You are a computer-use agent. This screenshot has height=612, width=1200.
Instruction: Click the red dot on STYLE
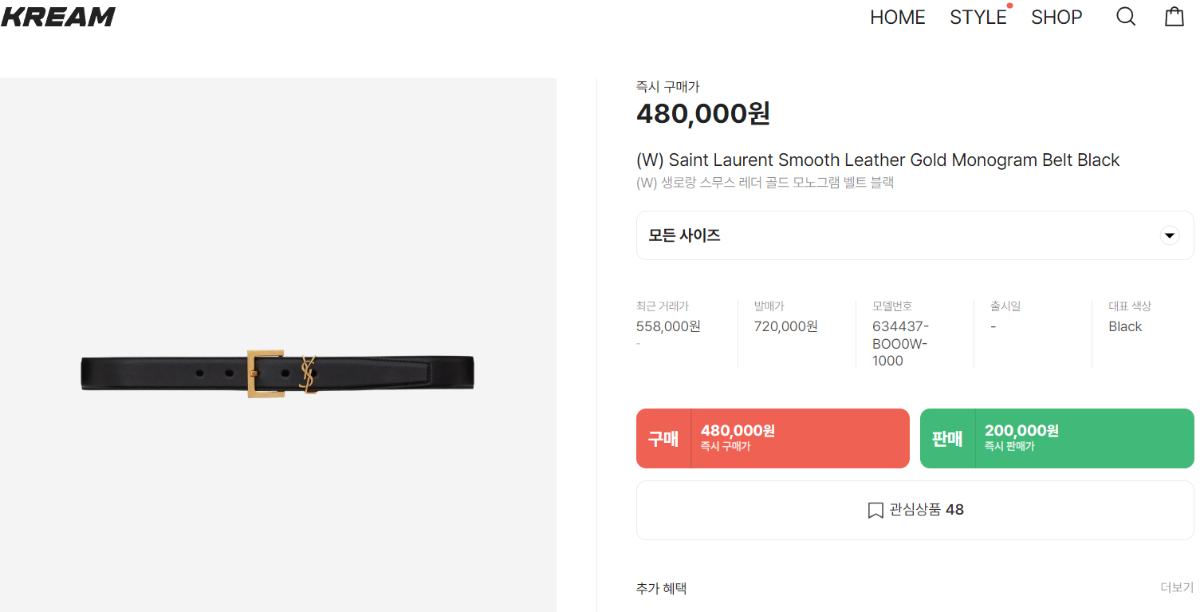[1009, 6]
